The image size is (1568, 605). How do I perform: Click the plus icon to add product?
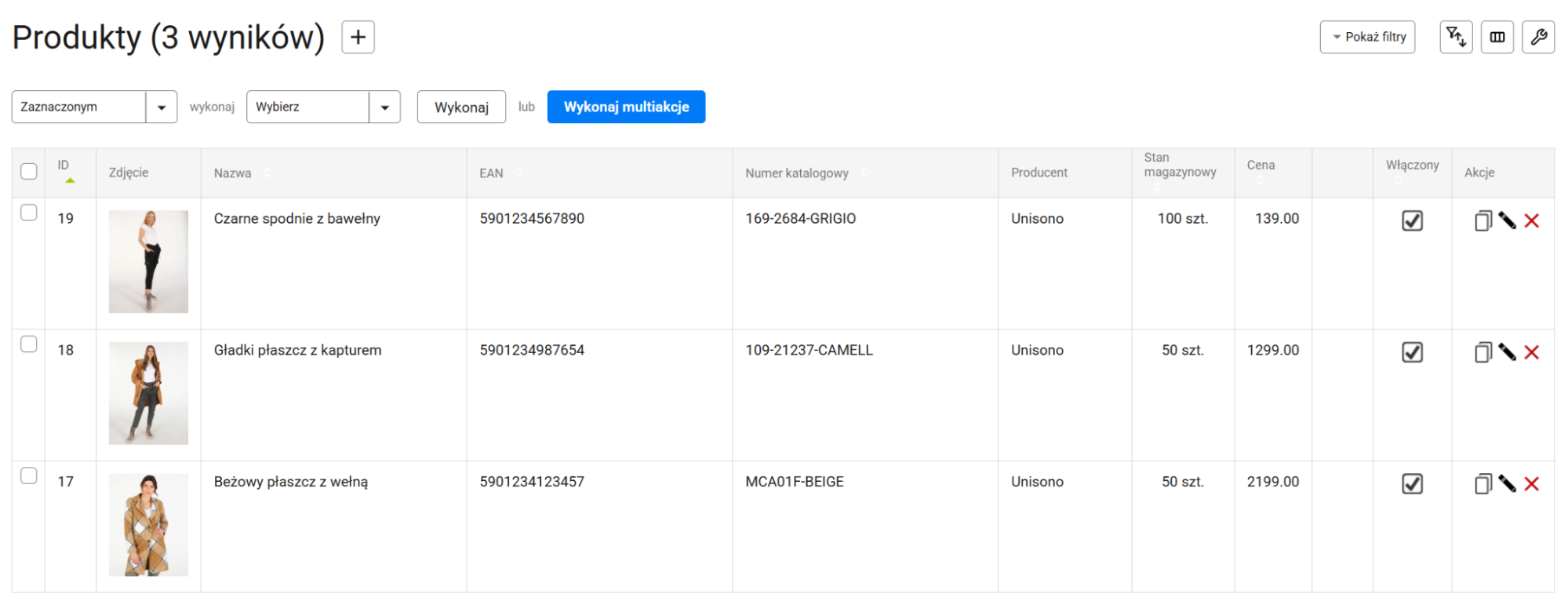click(358, 37)
